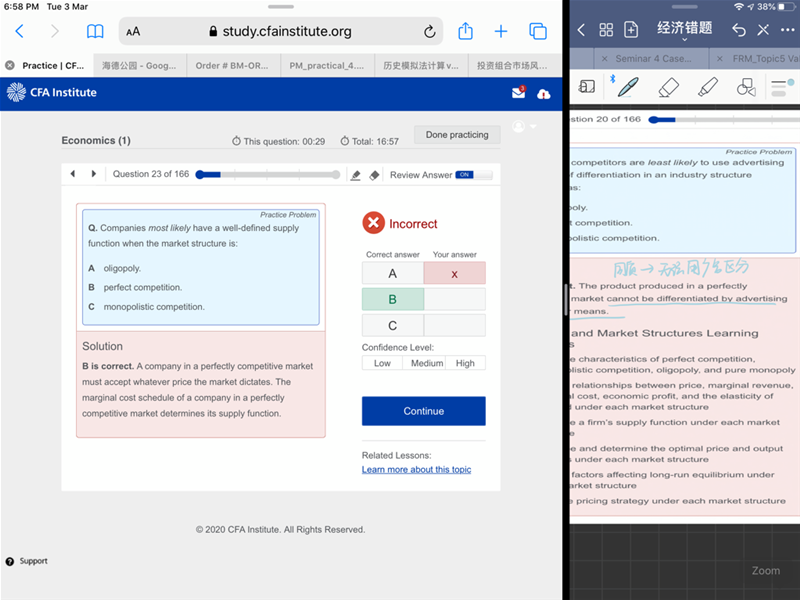The height and width of the screenshot is (600, 800).
Task: Tap the battery indicator in status bar
Action: coord(787,7)
